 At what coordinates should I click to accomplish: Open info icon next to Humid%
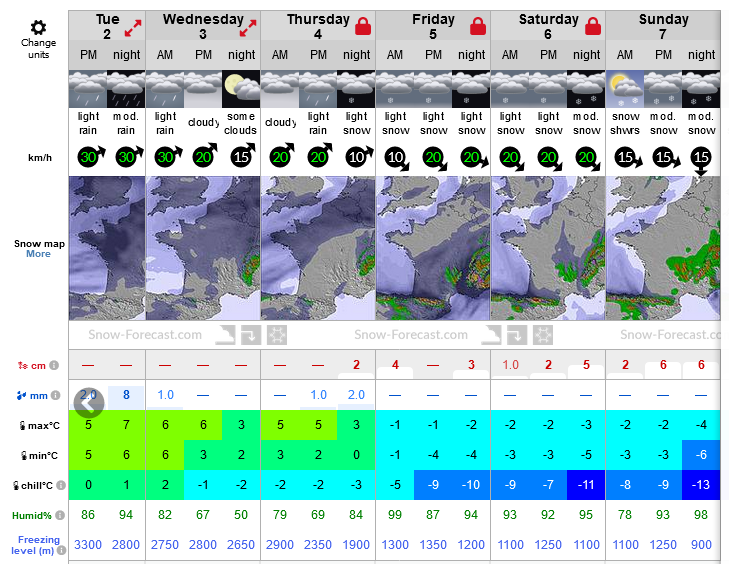click(x=60, y=515)
